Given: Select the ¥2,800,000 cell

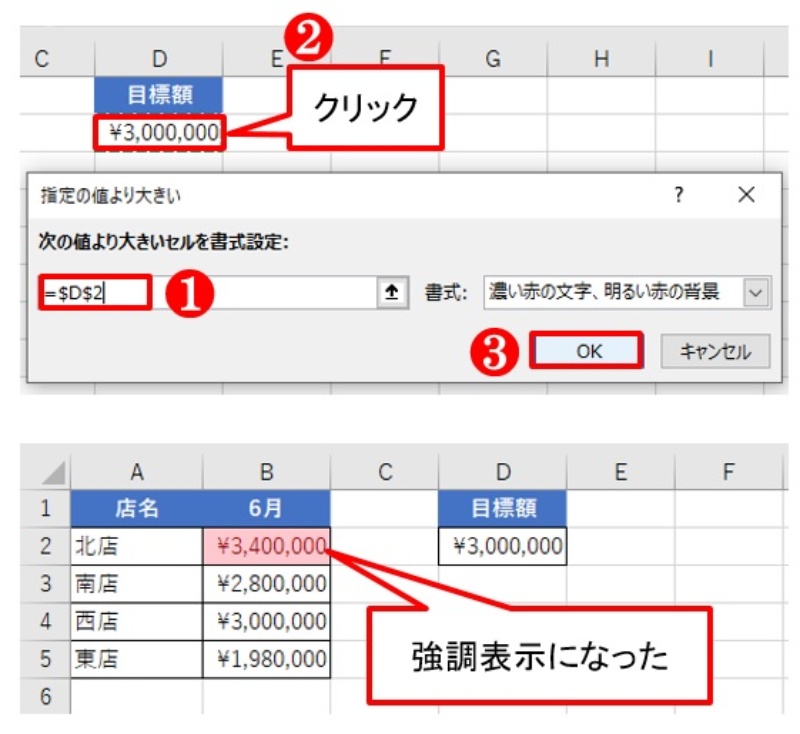Looking at the screenshot, I should [267, 584].
